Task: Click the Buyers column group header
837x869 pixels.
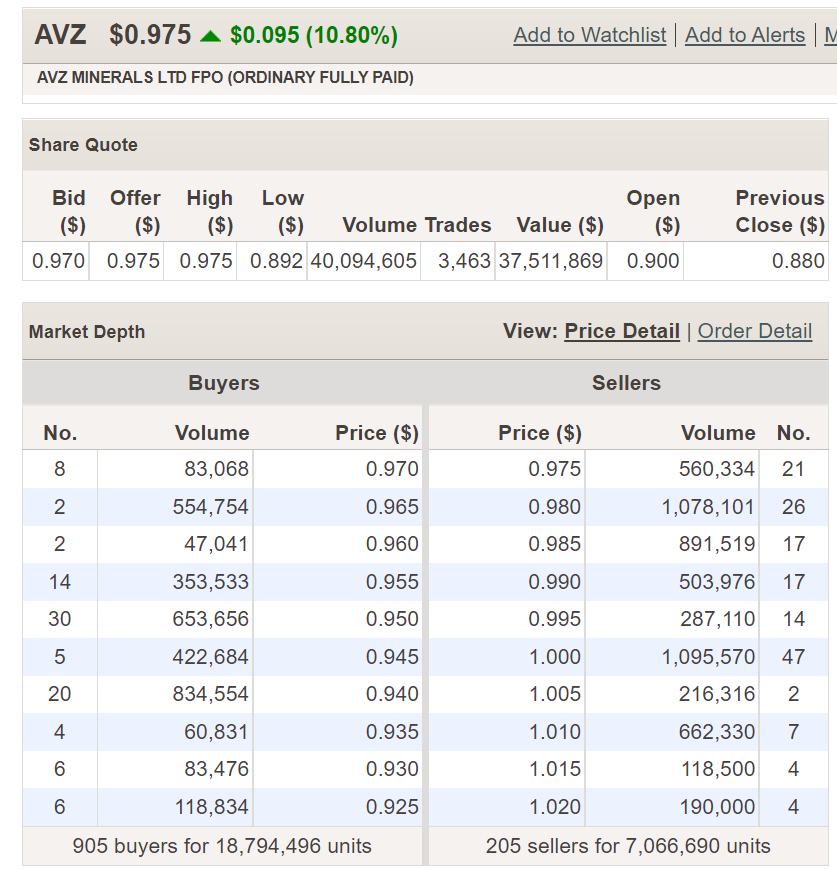Action: (224, 383)
